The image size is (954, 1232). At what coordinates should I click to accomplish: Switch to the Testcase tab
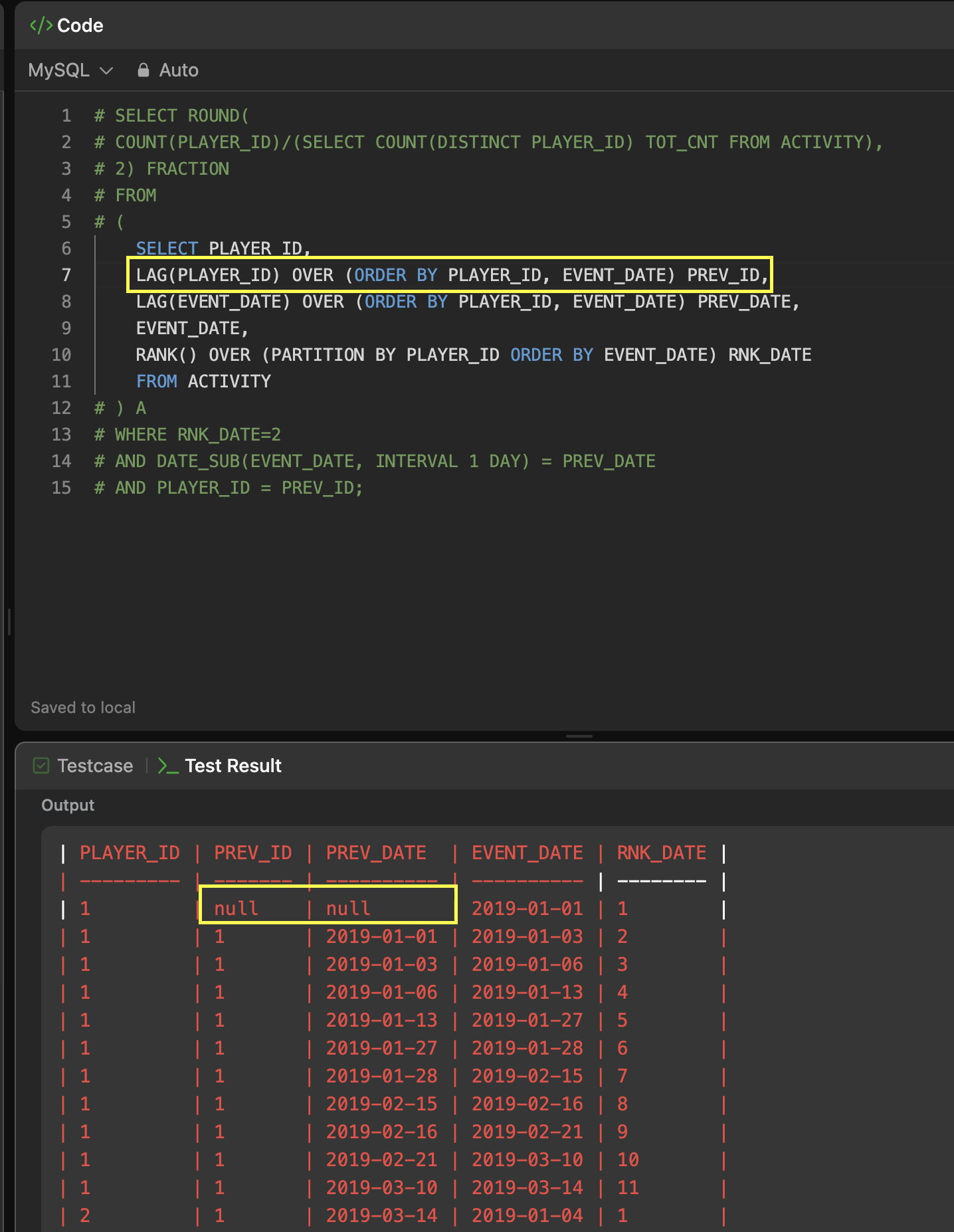(x=95, y=766)
